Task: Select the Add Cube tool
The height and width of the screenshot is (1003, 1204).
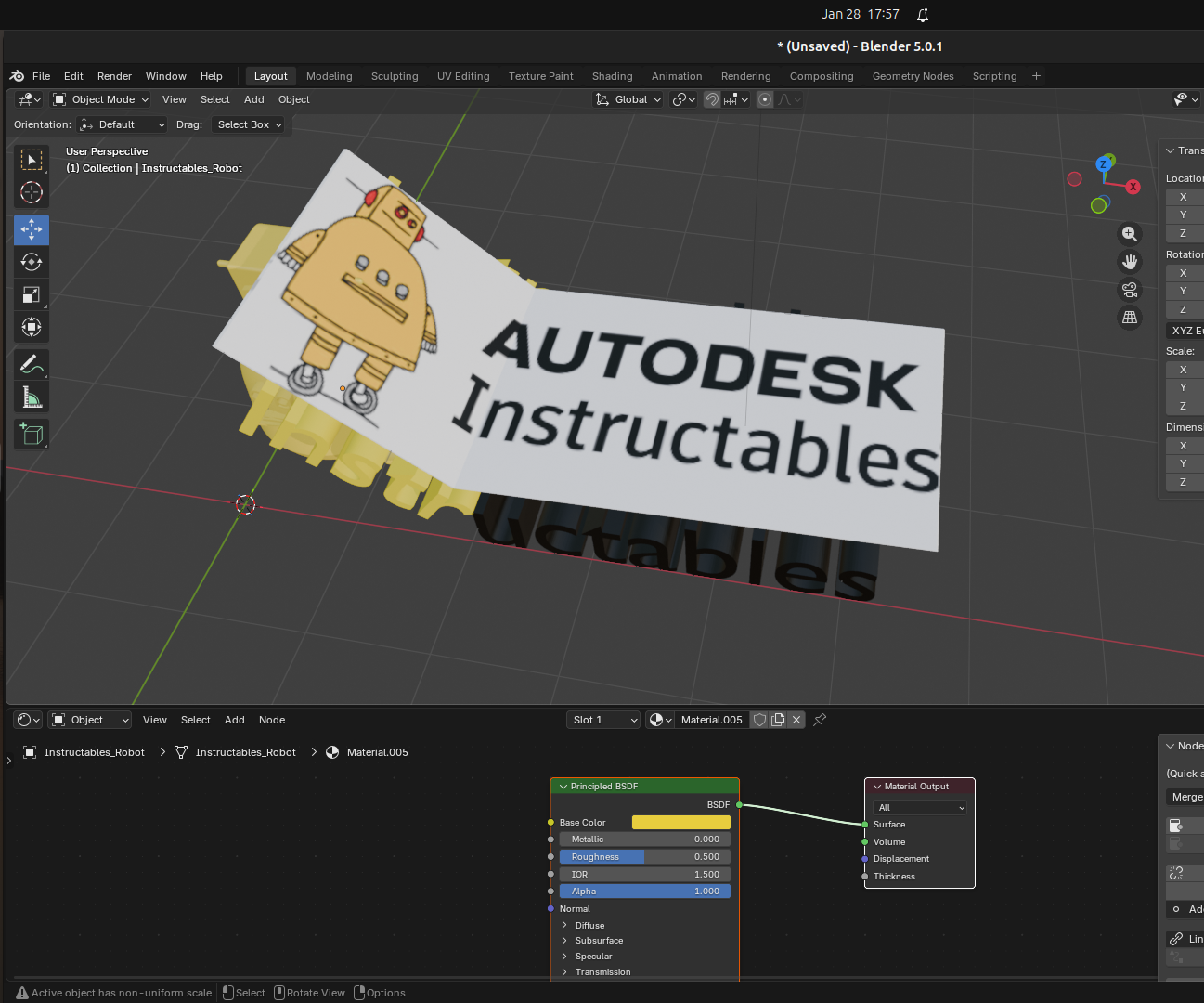Action: (32, 434)
